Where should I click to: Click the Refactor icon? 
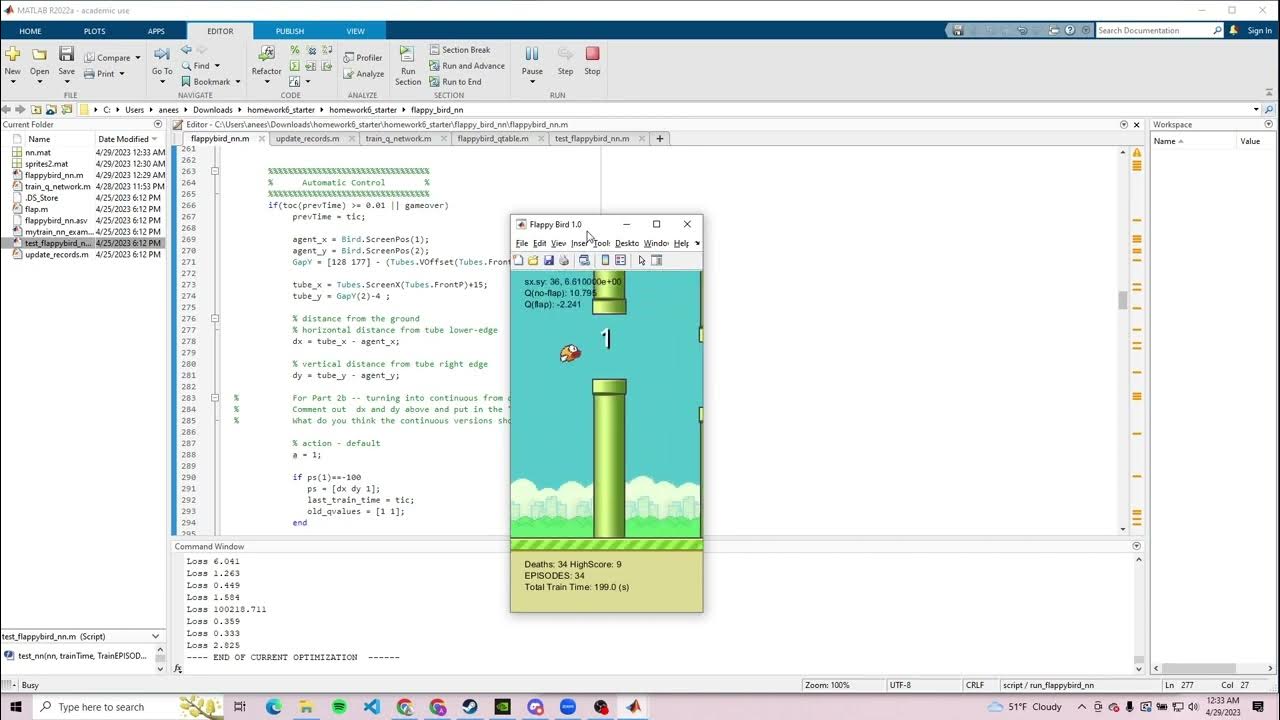point(266,54)
